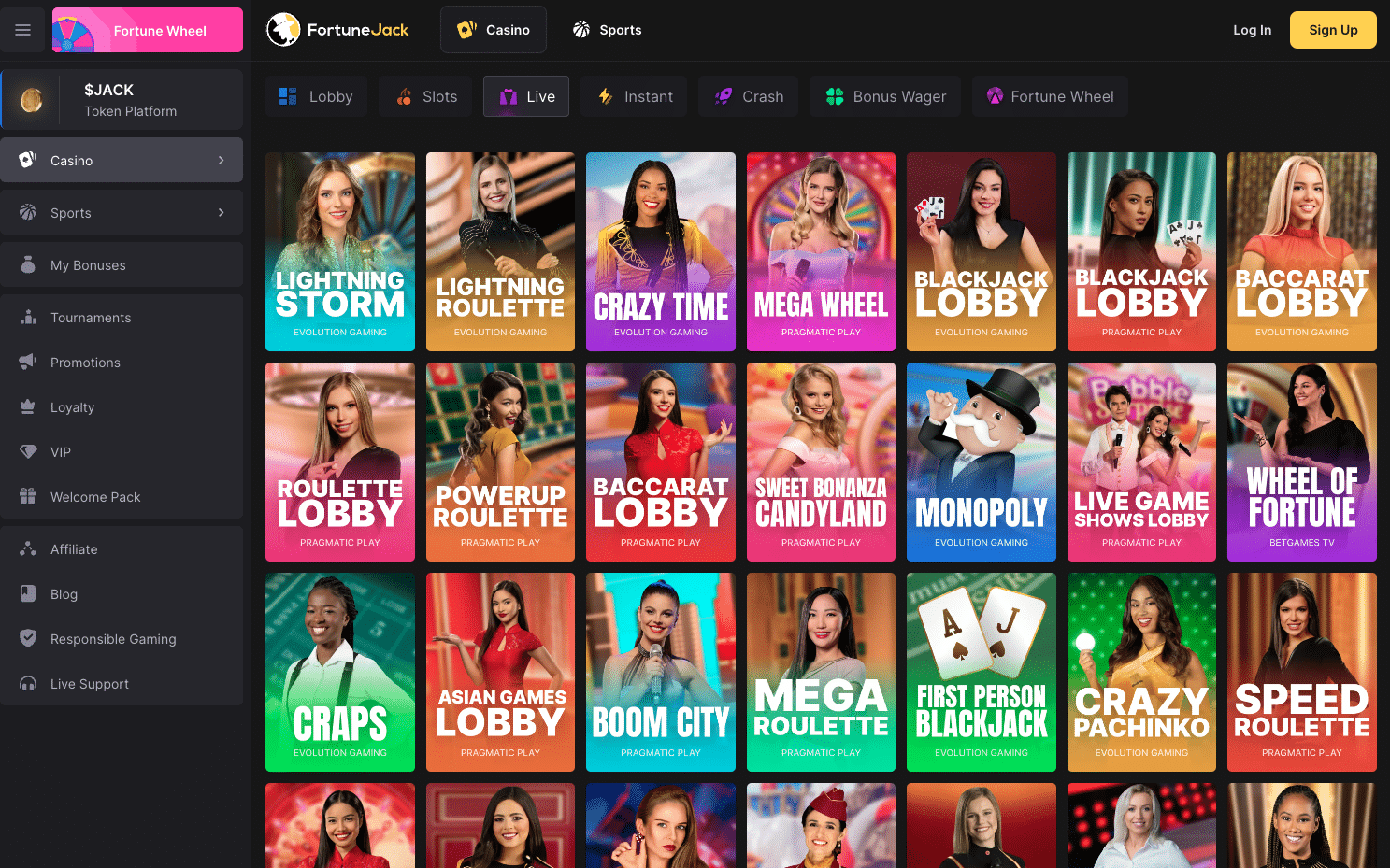Click the pink Fortune Wheel banner button
Screen dimensions: 1390x868
(148, 30)
